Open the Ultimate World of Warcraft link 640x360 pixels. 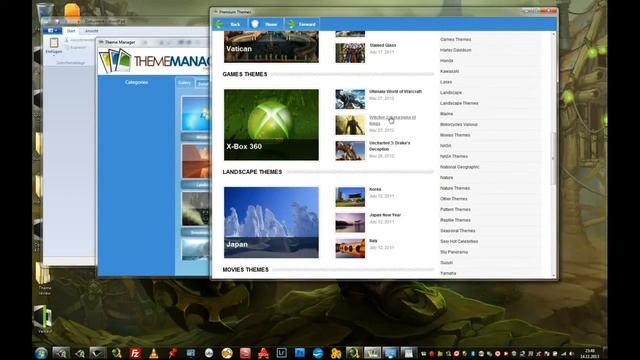[x=395, y=91]
